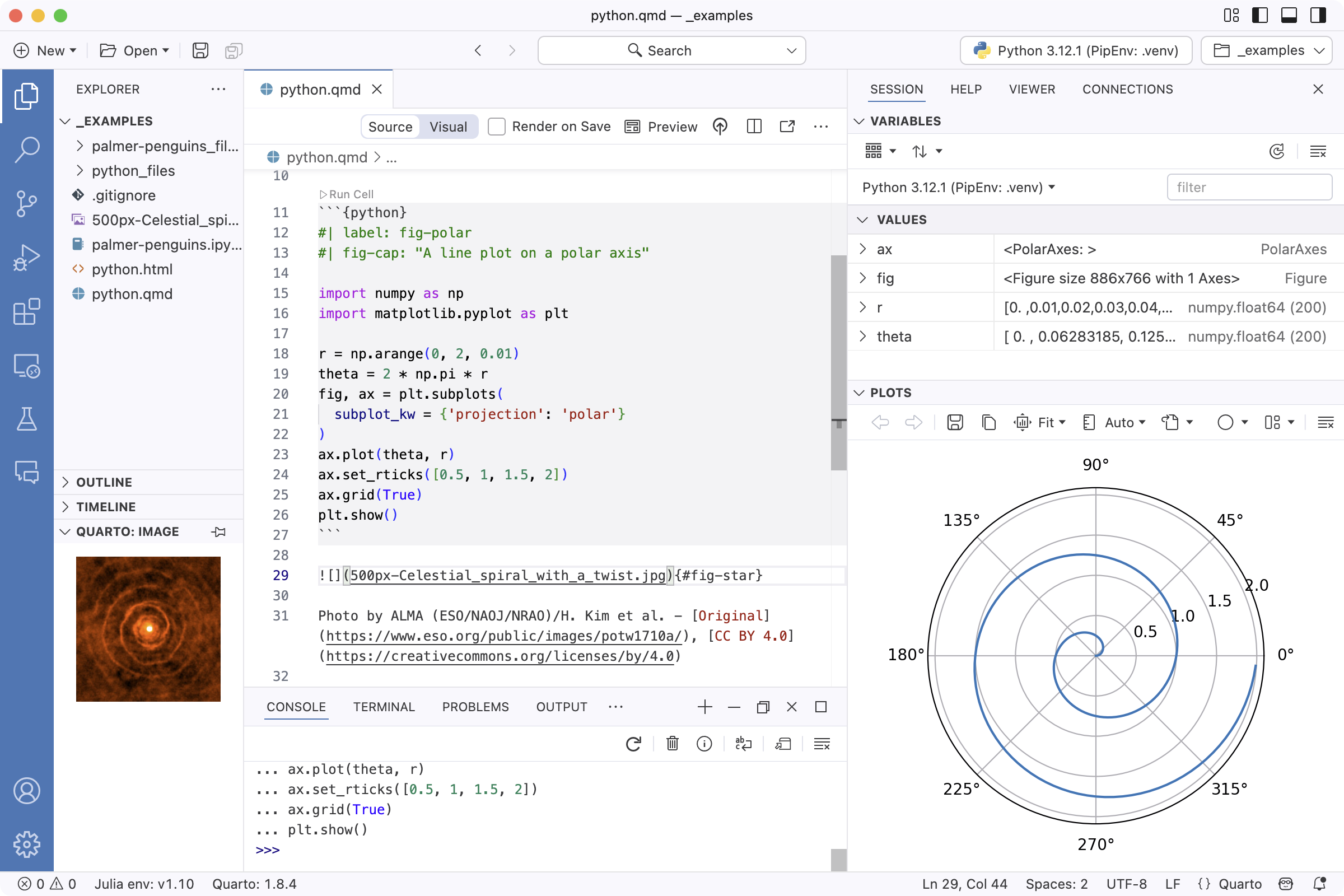Enable Render on Save
1344x896 pixels.
pos(497,127)
